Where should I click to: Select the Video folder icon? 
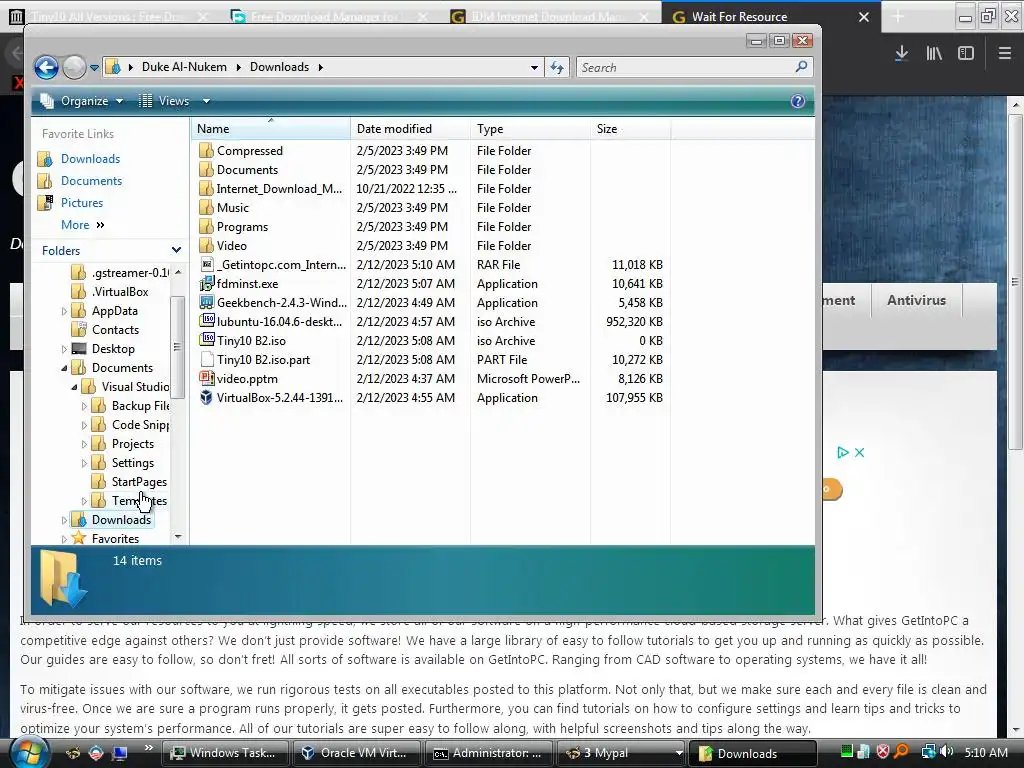click(x=206, y=246)
